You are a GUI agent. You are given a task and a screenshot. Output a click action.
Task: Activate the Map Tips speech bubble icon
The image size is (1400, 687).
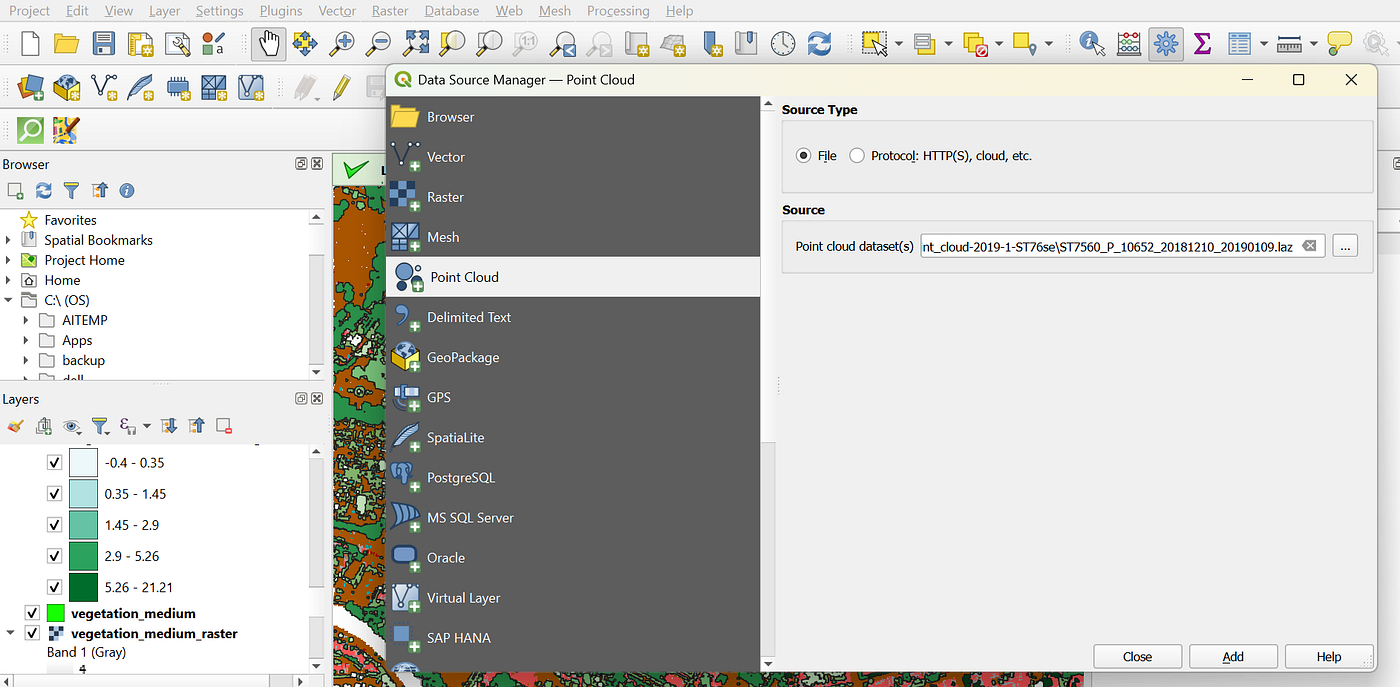(x=1339, y=43)
